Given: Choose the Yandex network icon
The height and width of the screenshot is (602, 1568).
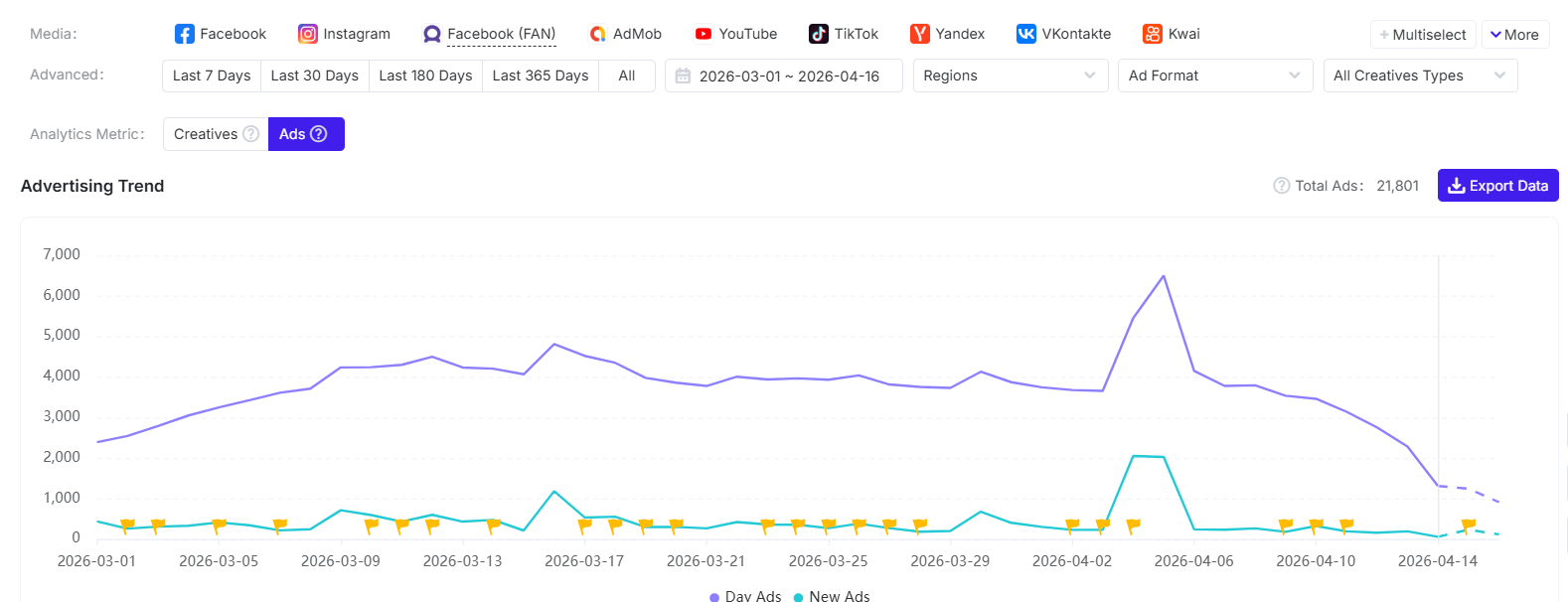Looking at the screenshot, I should pos(920,34).
